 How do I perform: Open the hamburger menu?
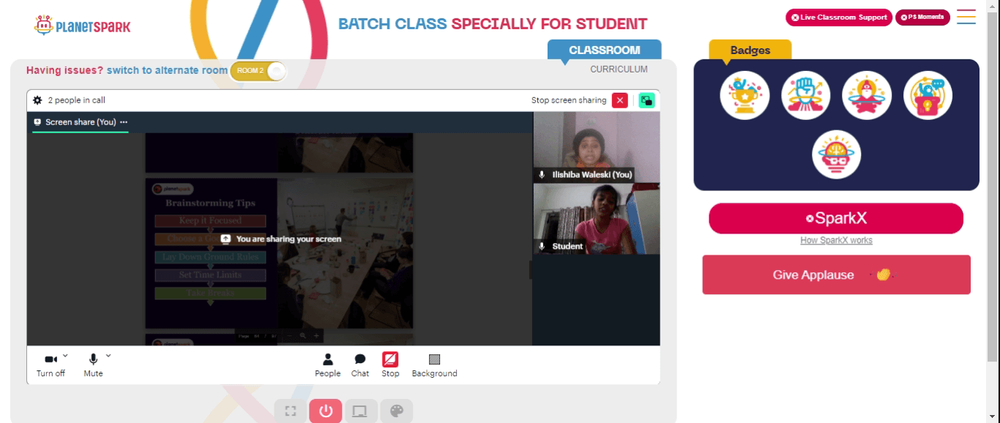(x=966, y=17)
